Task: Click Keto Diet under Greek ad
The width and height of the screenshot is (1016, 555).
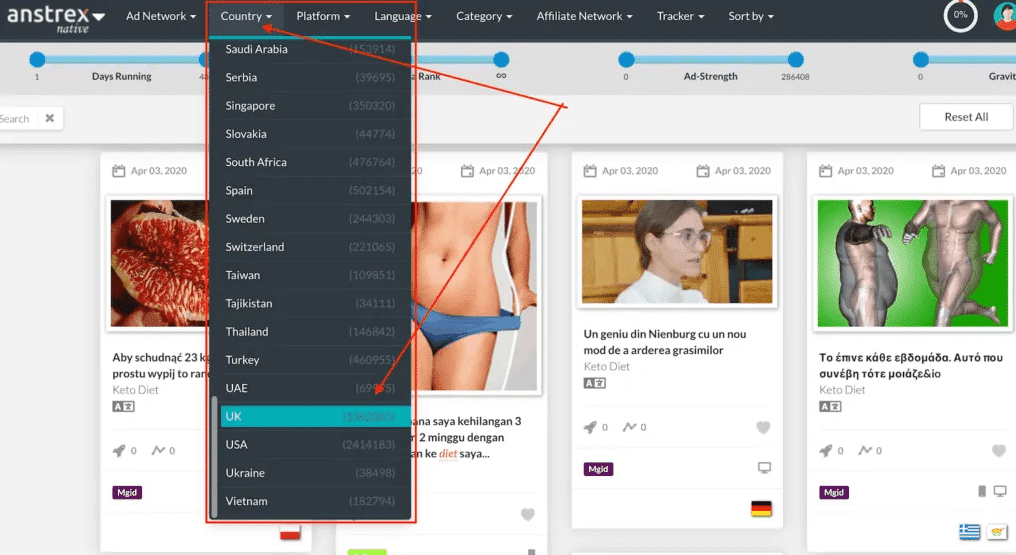Action: (x=842, y=390)
